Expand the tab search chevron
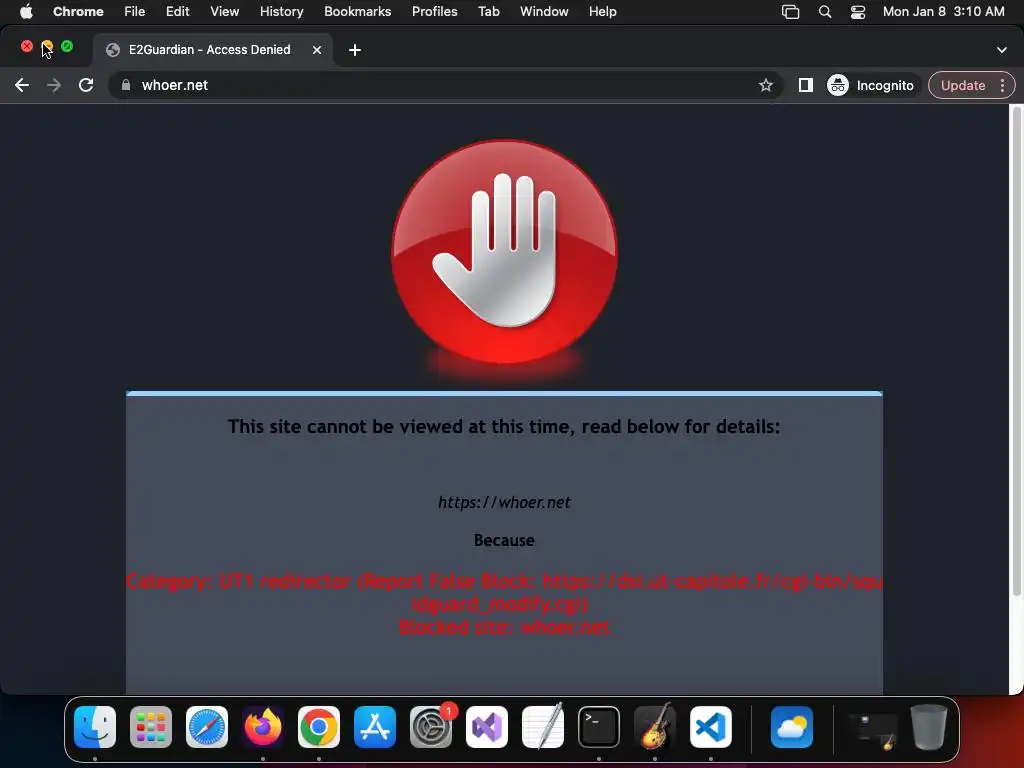1024x768 pixels. 1001,50
